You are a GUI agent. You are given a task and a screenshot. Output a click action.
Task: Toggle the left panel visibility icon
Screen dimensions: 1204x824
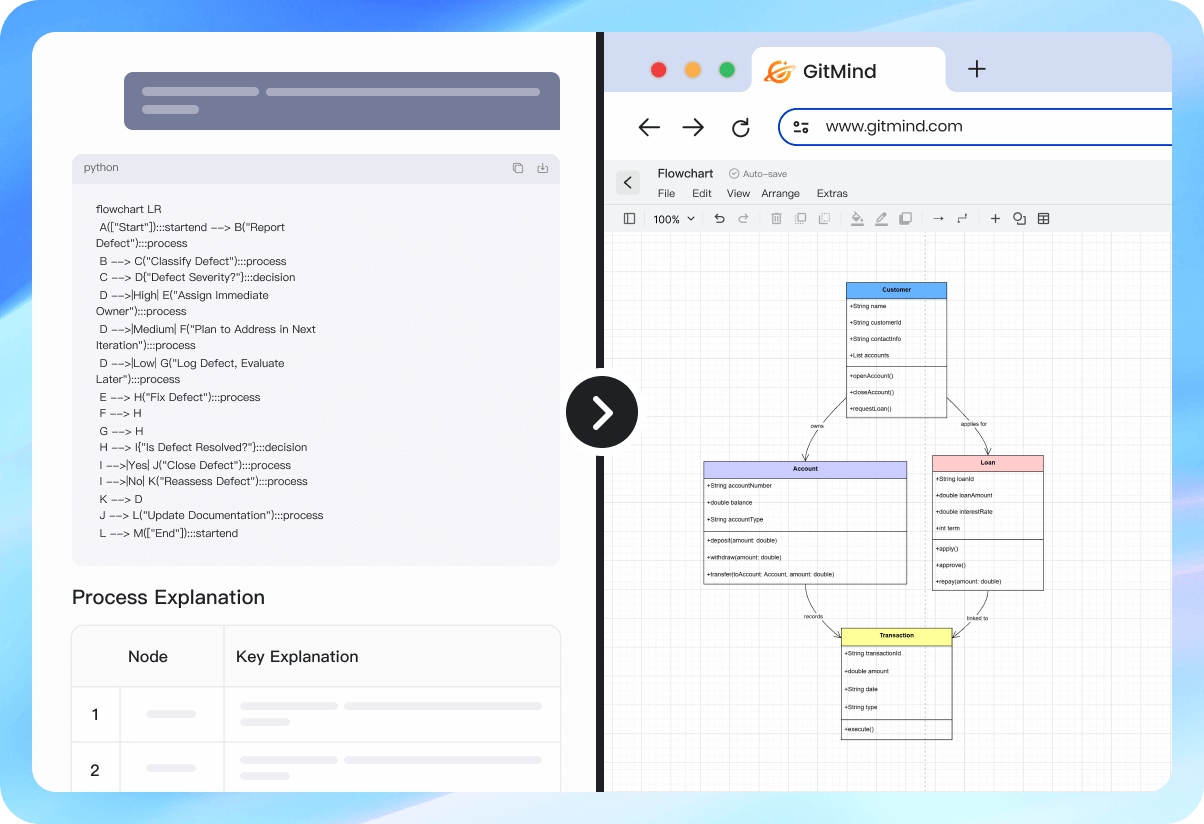[x=629, y=218]
